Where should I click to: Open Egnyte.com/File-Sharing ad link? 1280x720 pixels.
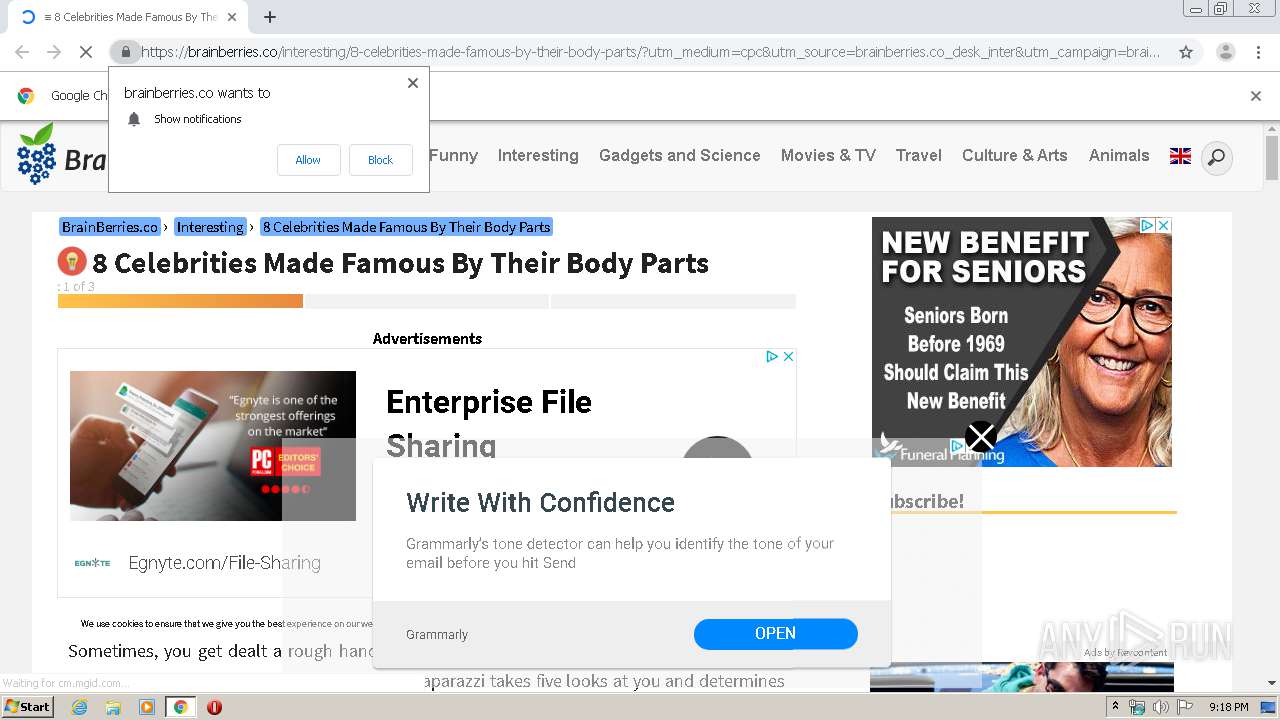[225, 563]
